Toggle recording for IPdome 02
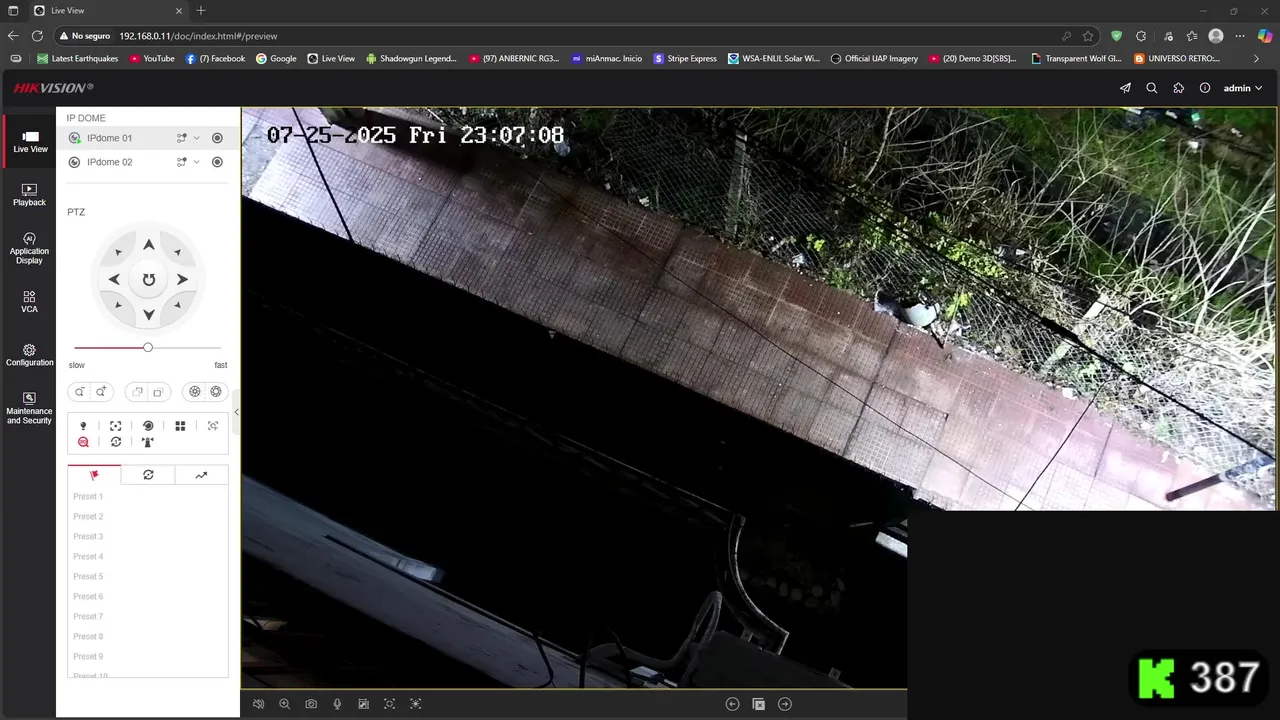 (217, 162)
